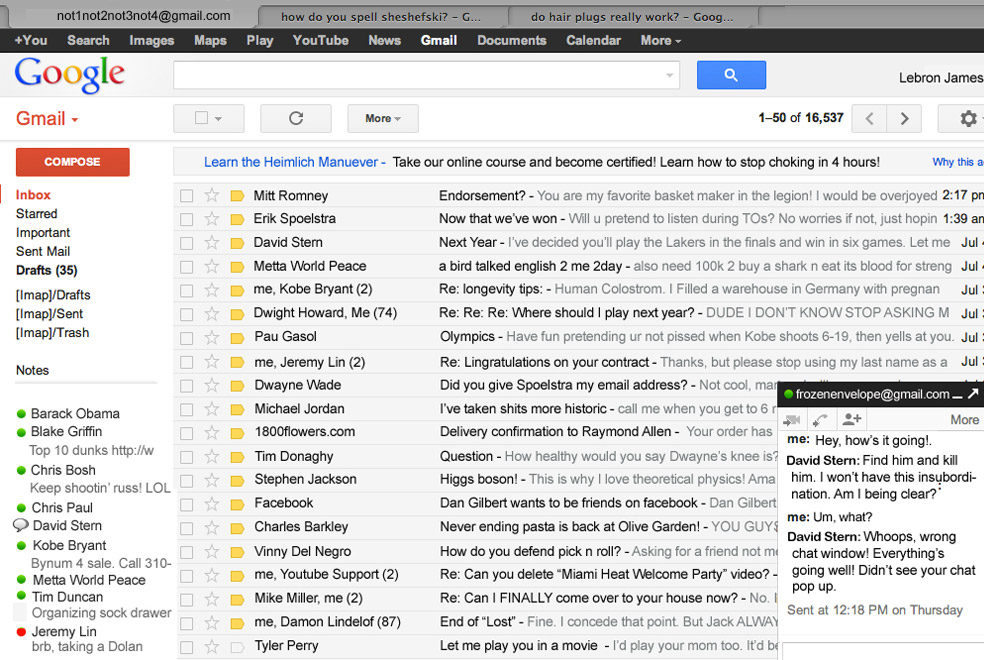Switch to the sheshefski spelling browser tab
This screenshot has width=984, height=660.
[382, 15]
